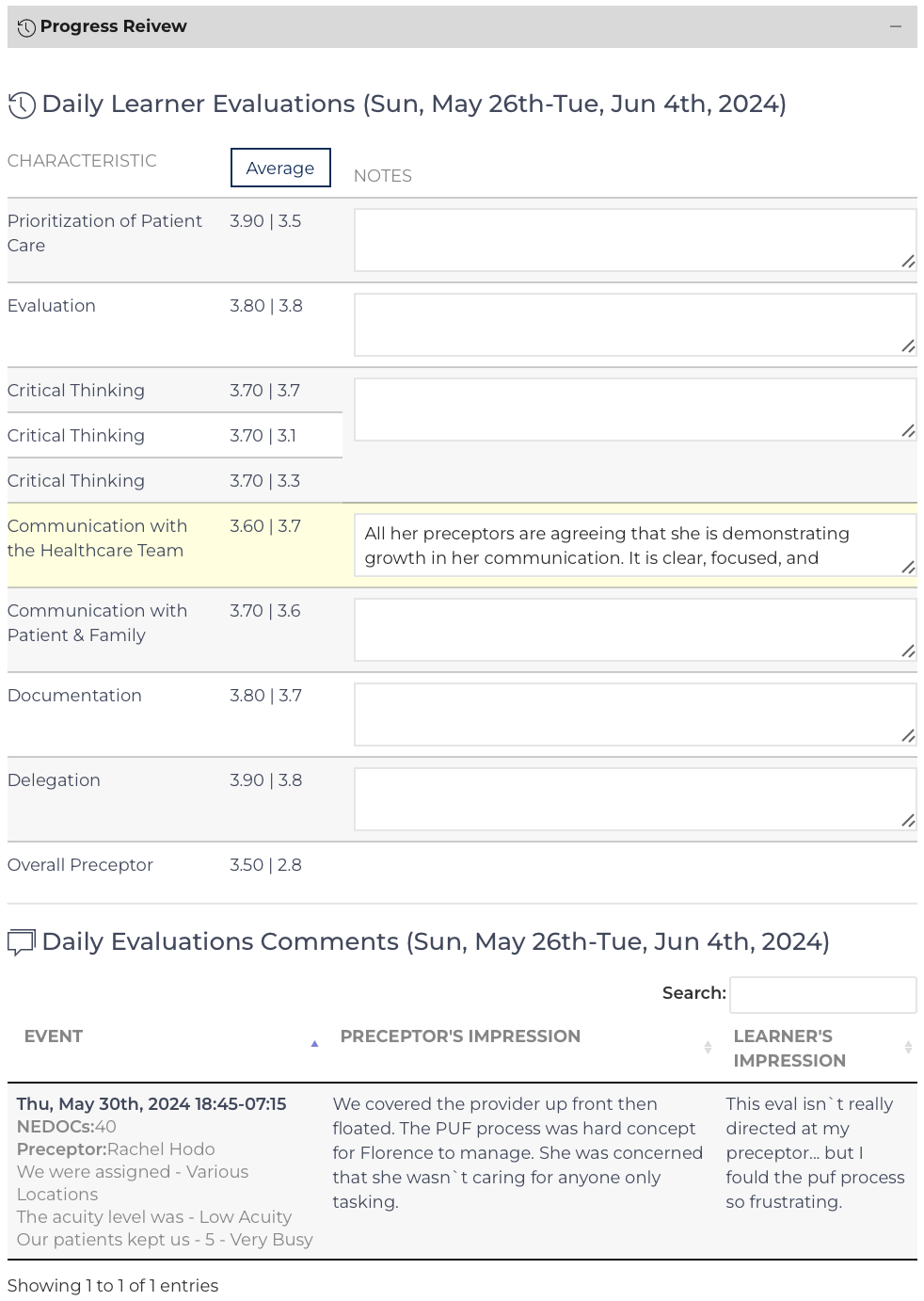Select the Average button
Viewport: 924px width, 1301px height.
coord(280,168)
